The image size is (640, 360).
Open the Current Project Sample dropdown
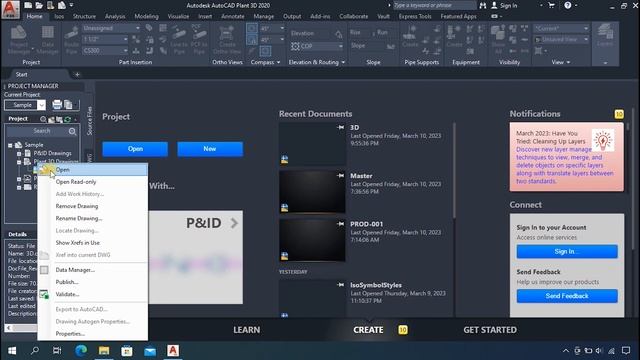[41, 105]
